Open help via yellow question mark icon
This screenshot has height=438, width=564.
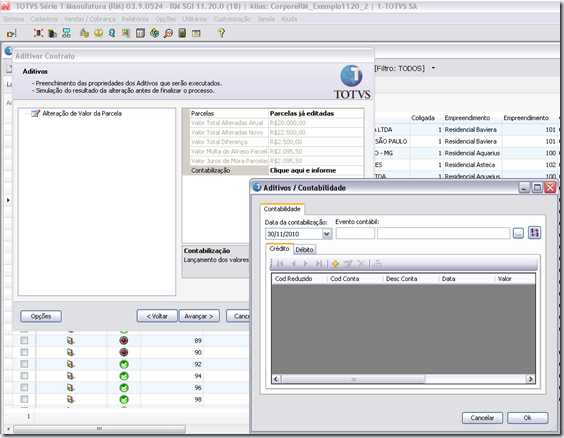222,33
